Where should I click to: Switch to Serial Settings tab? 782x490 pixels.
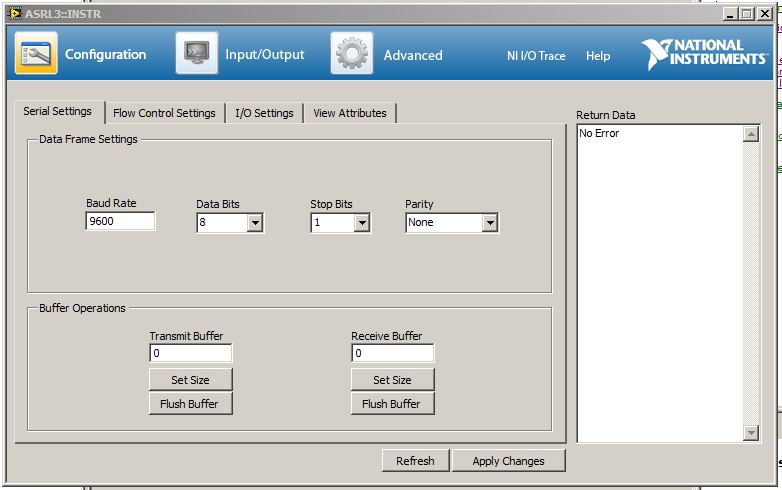point(57,111)
